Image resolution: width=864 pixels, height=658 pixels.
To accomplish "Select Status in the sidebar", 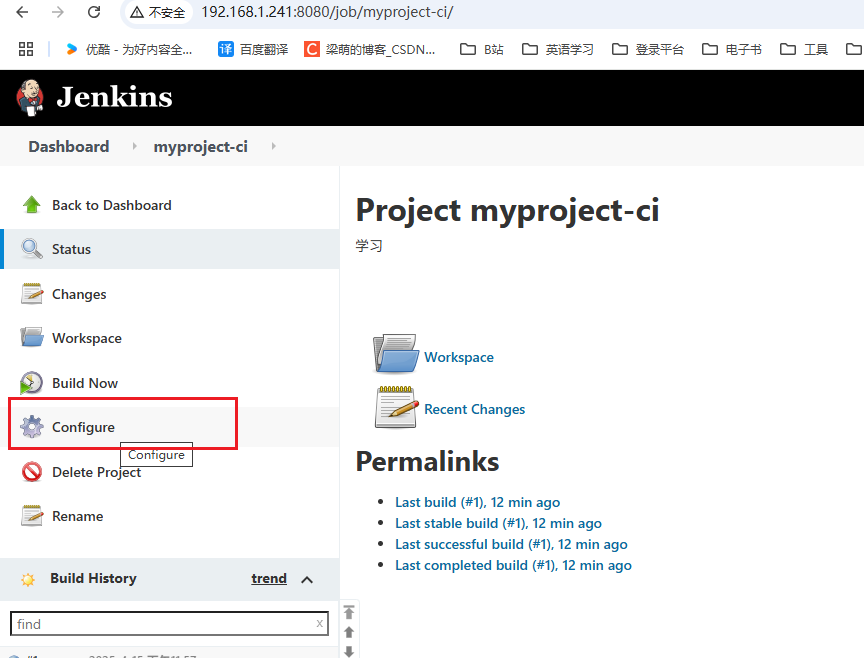I will tap(71, 249).
